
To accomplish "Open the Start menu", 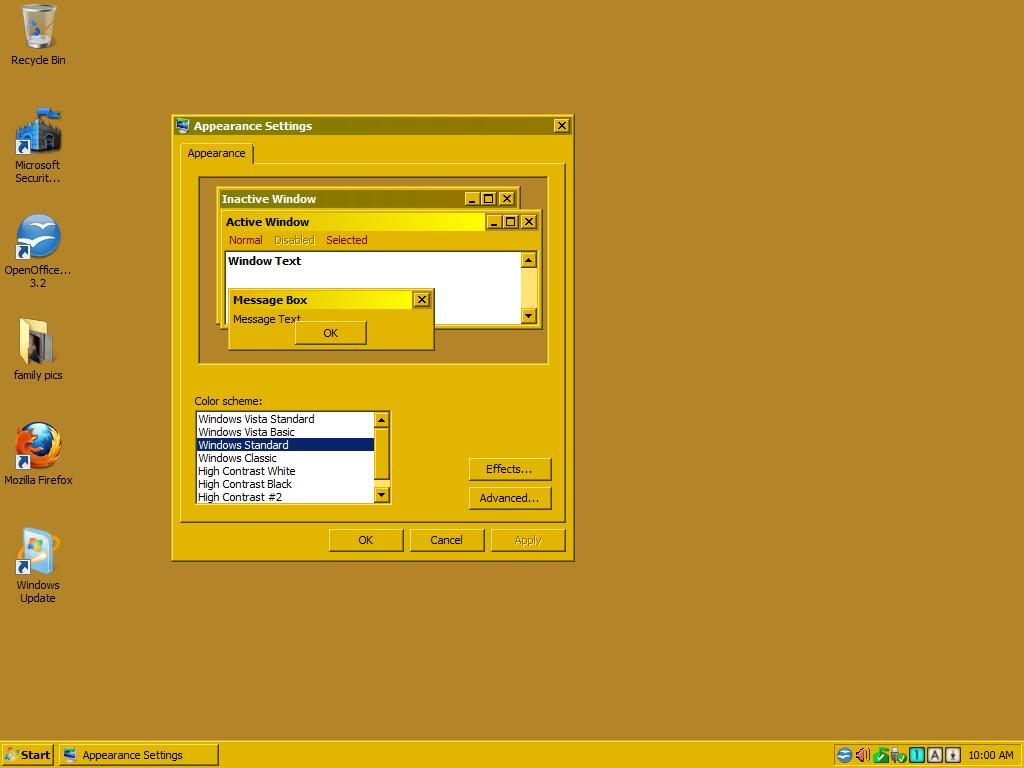I will point(28,755).
